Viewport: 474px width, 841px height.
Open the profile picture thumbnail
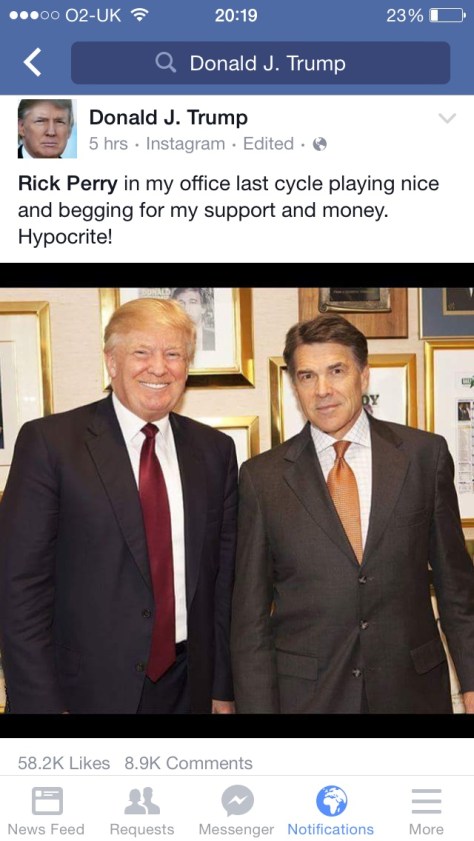(47, 129)
